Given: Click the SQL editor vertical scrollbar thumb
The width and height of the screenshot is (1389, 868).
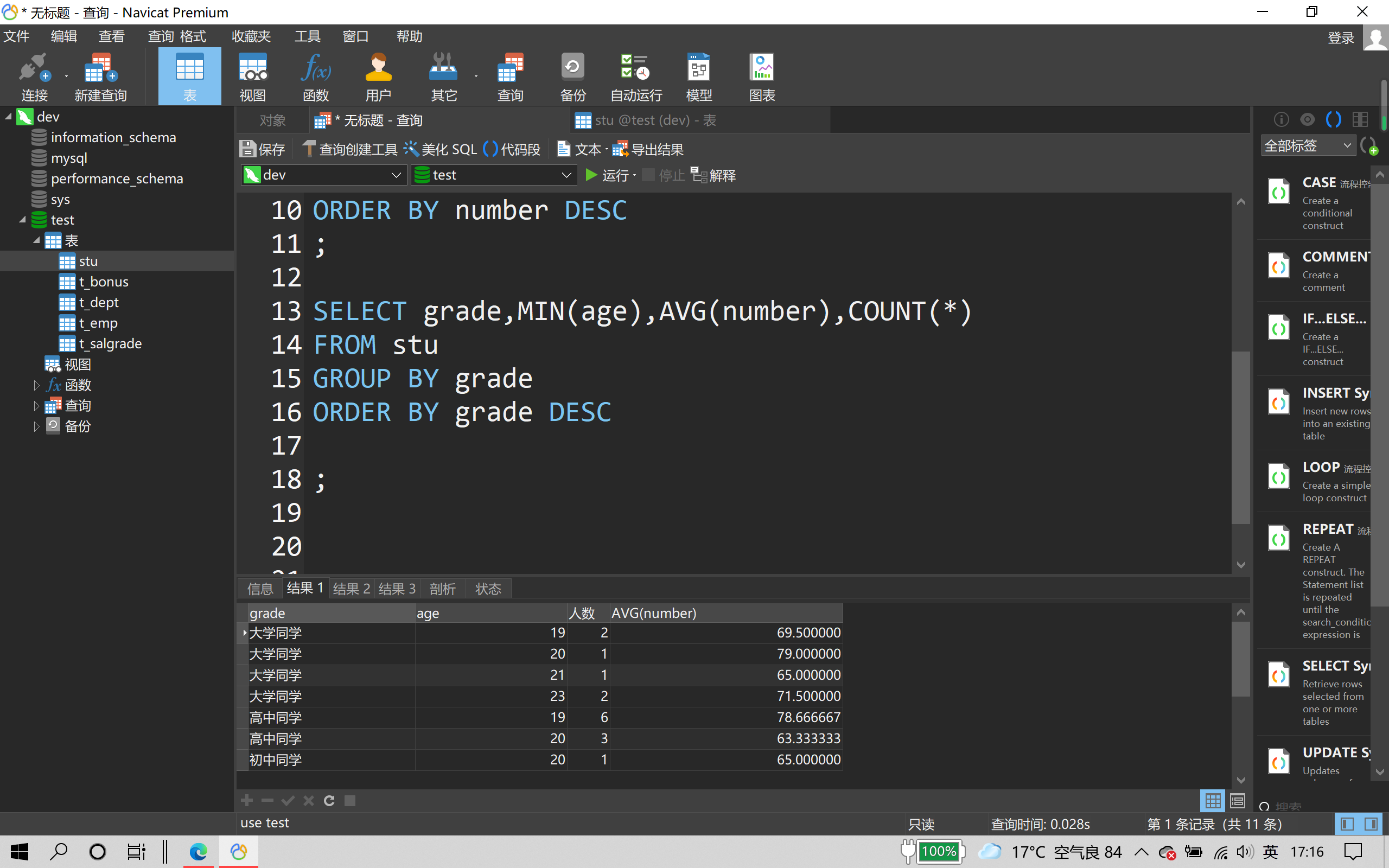Looking at the screenshot, I should coord(1240,437).
